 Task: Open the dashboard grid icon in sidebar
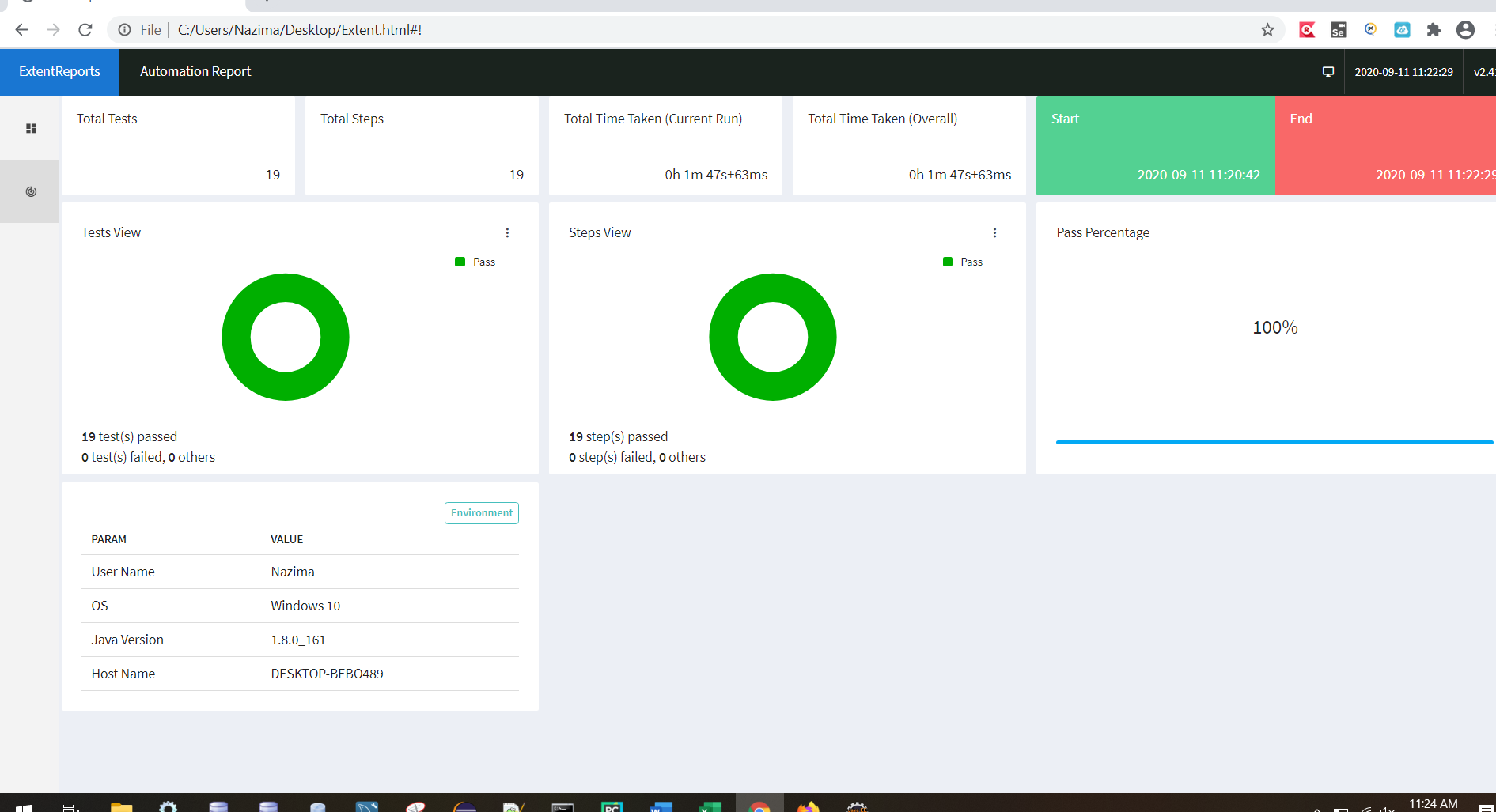coord(30,127)
